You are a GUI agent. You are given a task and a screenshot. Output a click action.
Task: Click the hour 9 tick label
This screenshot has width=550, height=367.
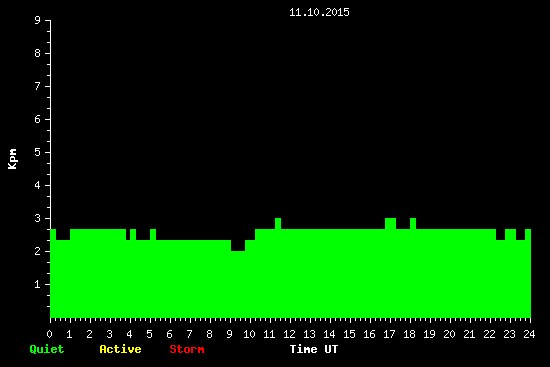(x=229, y=334)
